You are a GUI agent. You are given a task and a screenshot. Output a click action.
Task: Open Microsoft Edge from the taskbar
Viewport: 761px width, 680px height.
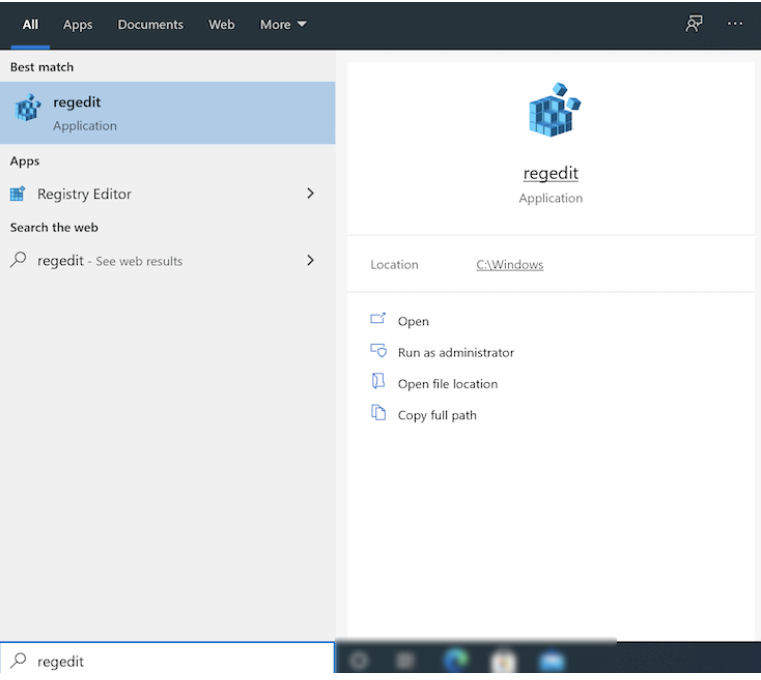pyautogui.click(x=456, y=660)
